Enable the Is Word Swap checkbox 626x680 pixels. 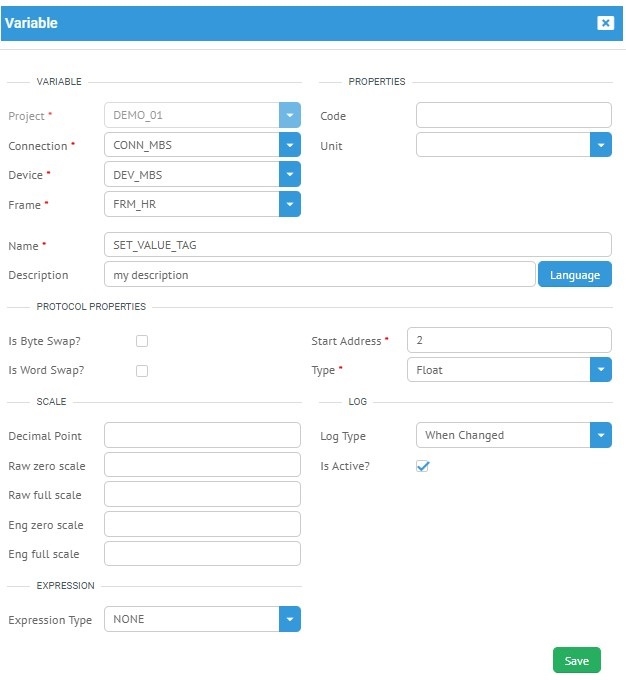point(142,371)
